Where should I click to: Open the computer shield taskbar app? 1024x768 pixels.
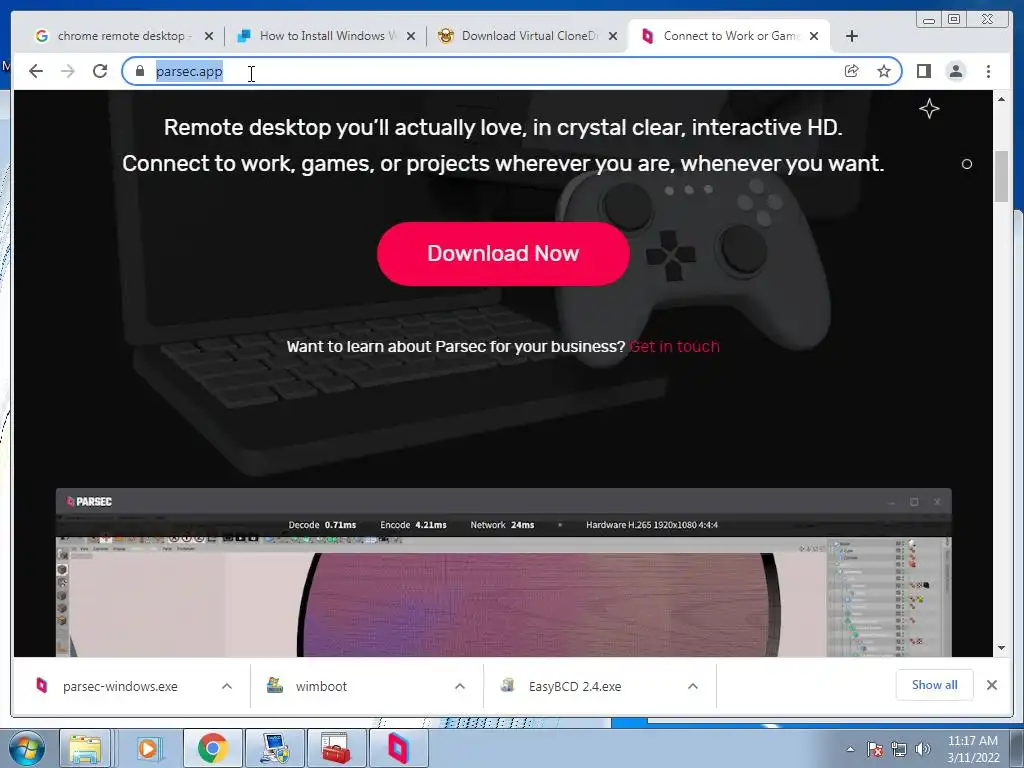[274, 748]
